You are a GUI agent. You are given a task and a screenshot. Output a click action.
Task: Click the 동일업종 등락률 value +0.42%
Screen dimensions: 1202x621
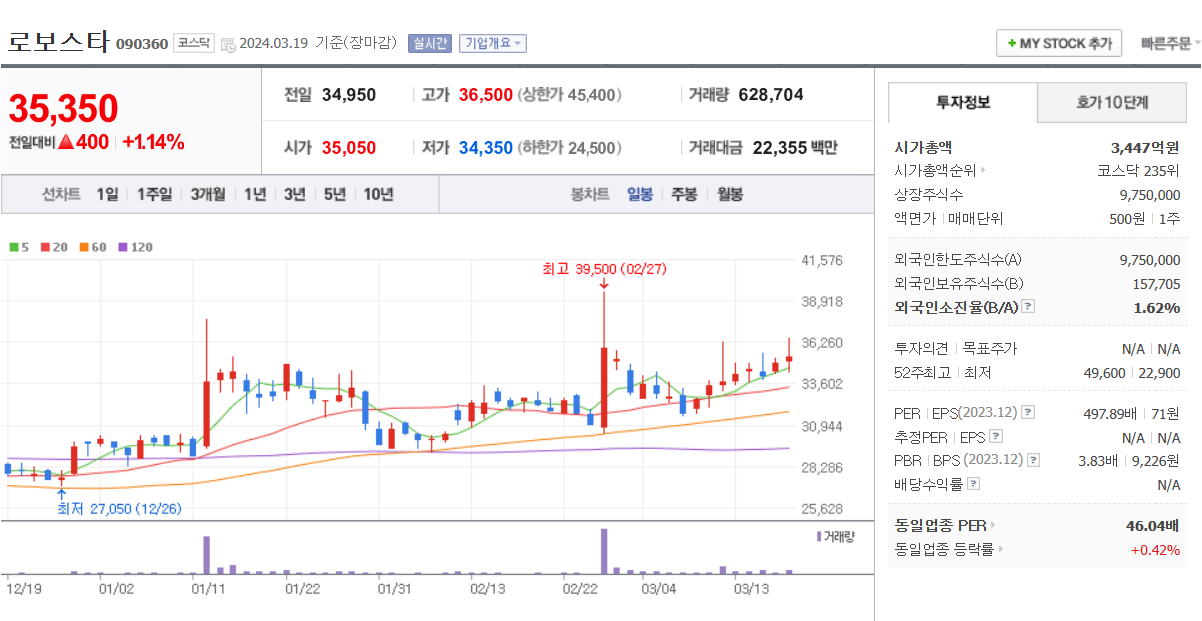click(x=1155, y=549)
